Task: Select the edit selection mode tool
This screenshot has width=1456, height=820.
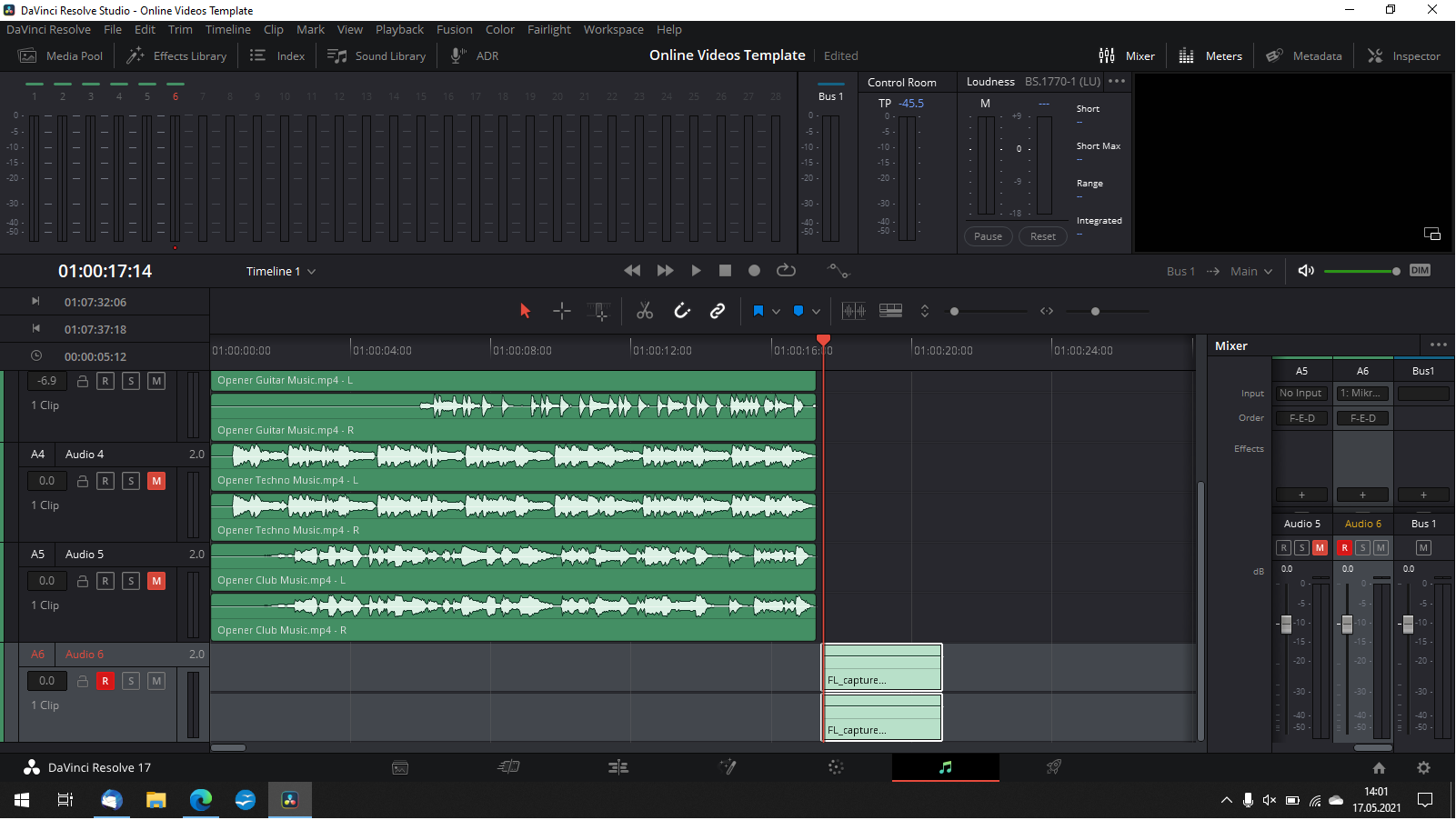Action: 600,311
